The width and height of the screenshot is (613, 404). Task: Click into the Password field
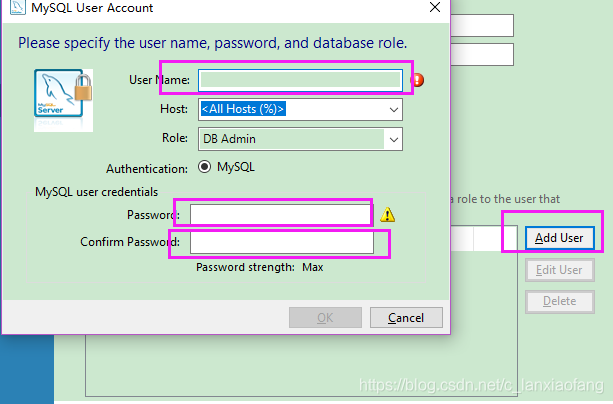(x=280, y=214)
